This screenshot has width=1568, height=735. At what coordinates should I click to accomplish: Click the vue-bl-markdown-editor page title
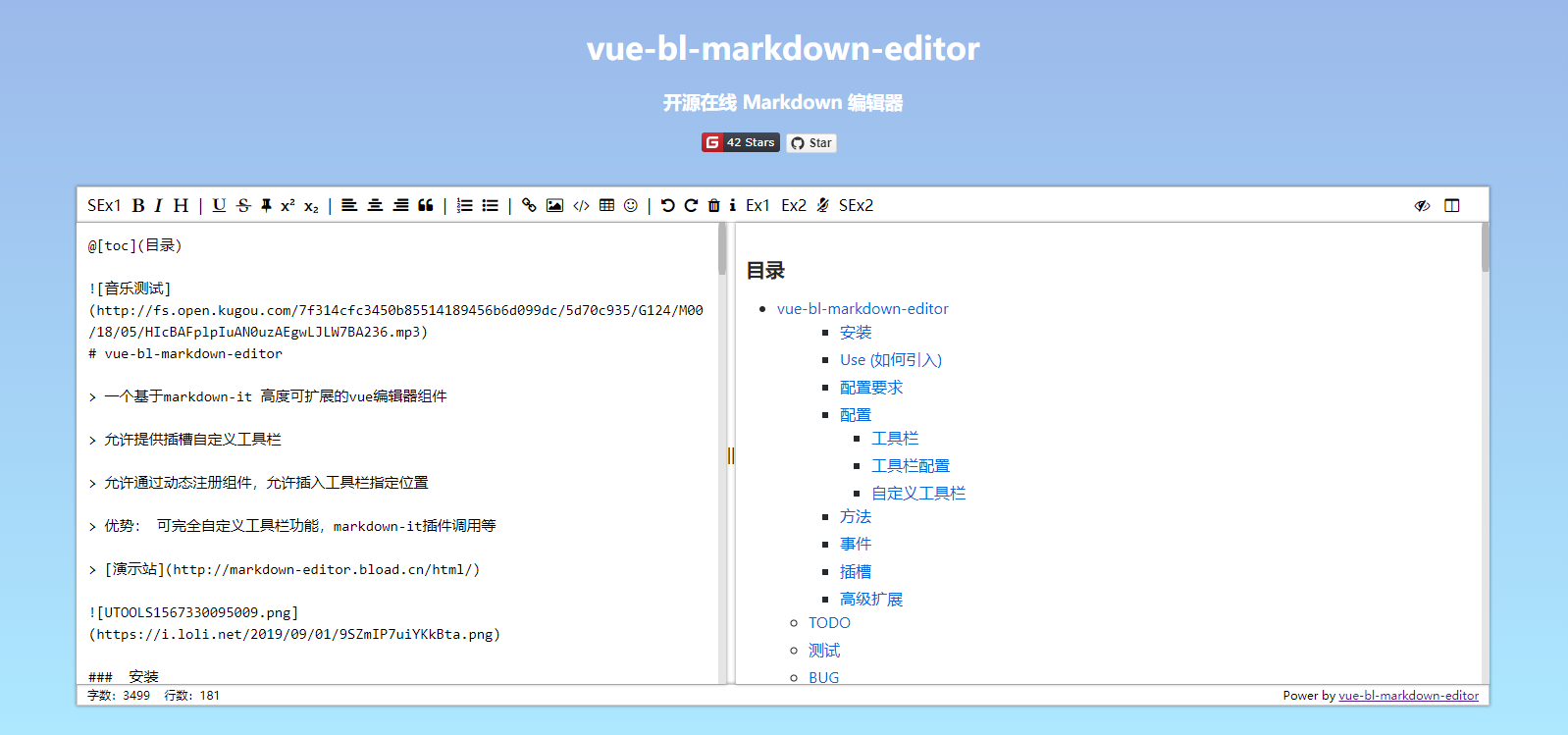[783, 48]
